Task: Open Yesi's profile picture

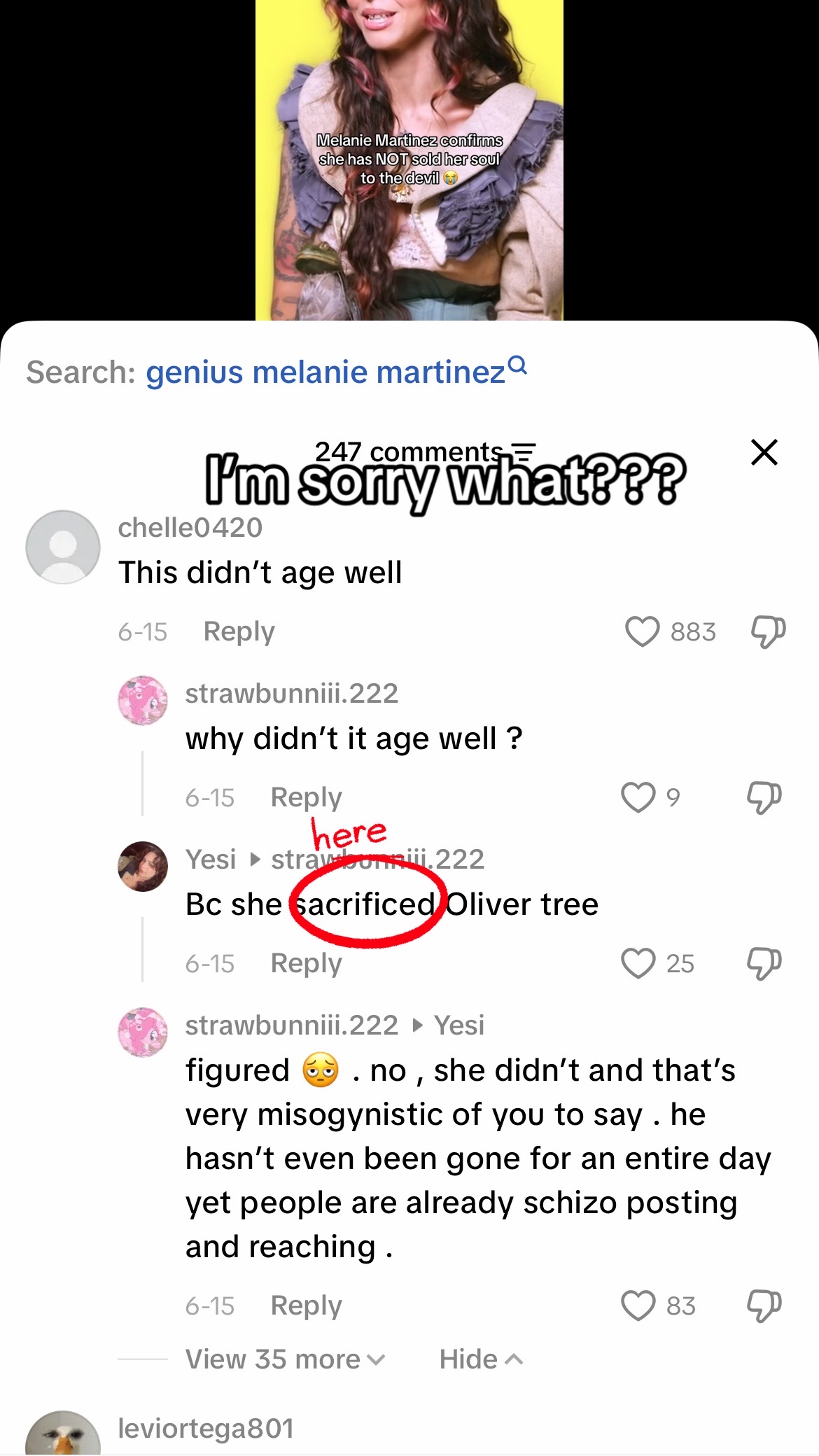Action: 143,866
